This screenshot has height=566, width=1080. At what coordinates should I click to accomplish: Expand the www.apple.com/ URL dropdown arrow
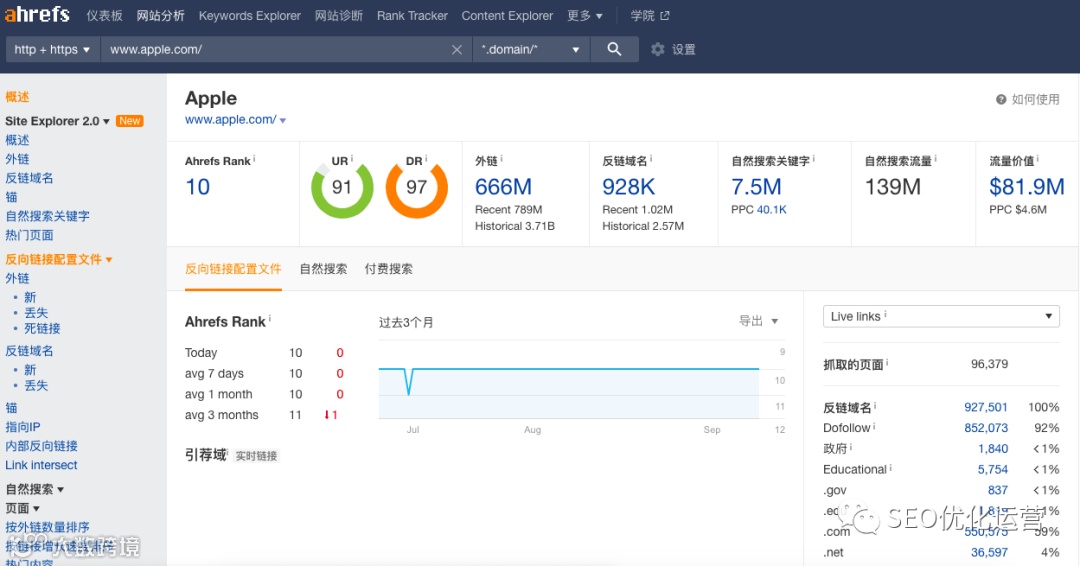282,120
